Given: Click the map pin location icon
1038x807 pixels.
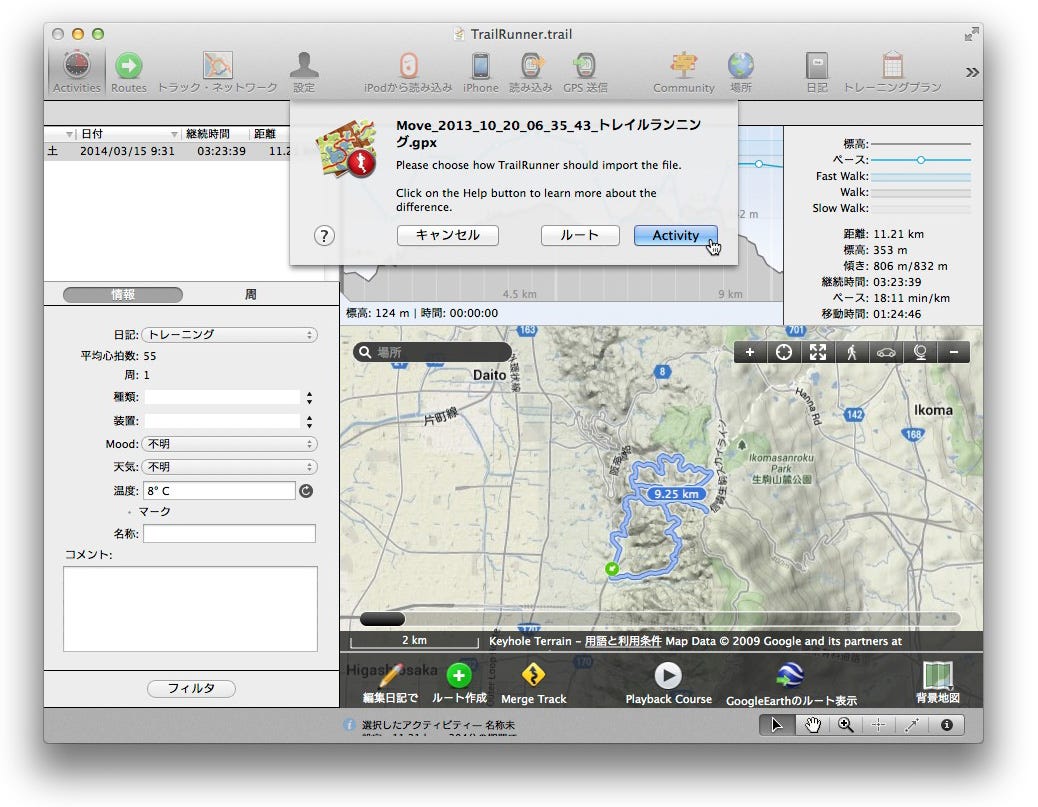Looking at the screenshot, I should coord(920,353).
